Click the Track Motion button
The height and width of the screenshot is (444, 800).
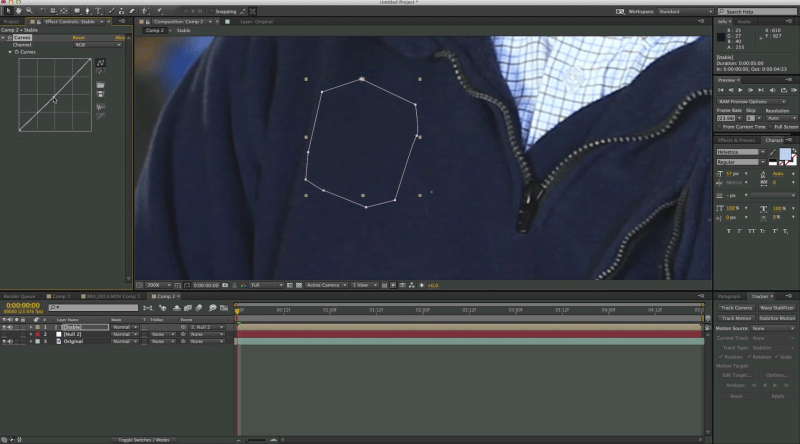tap(736, 318)
